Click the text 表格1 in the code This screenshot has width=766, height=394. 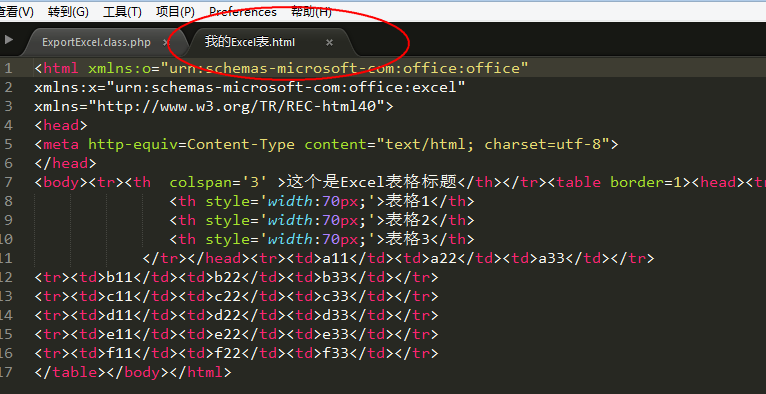[407, 202]
